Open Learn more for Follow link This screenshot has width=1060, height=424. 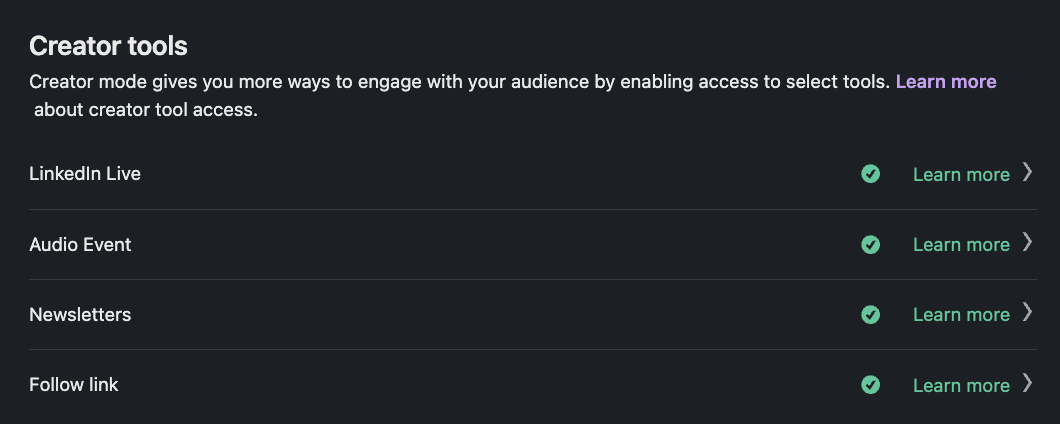click(961, 385)
